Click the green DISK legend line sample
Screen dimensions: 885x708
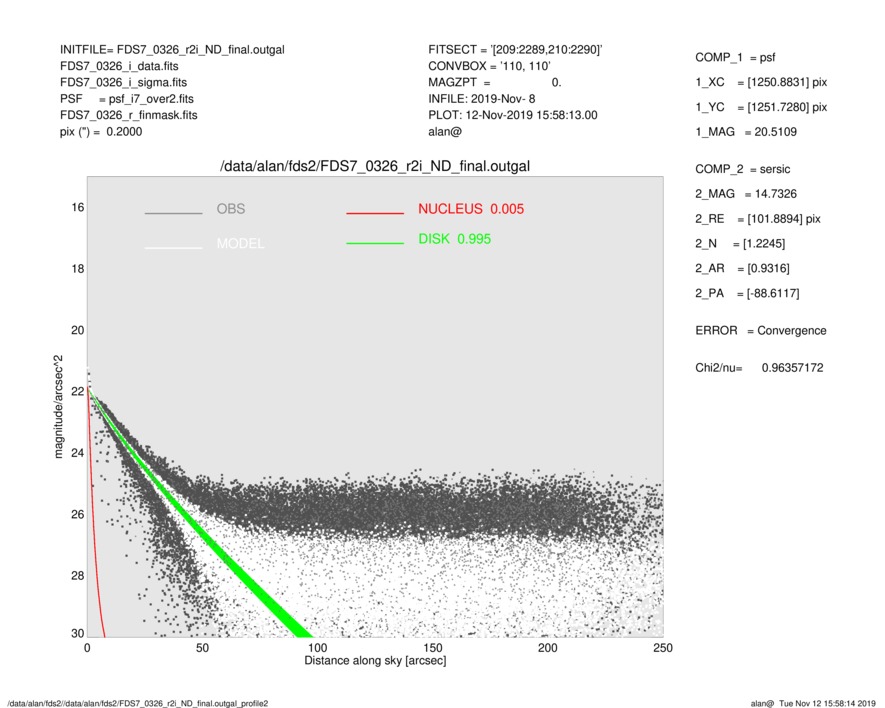[x=375, y=243]
